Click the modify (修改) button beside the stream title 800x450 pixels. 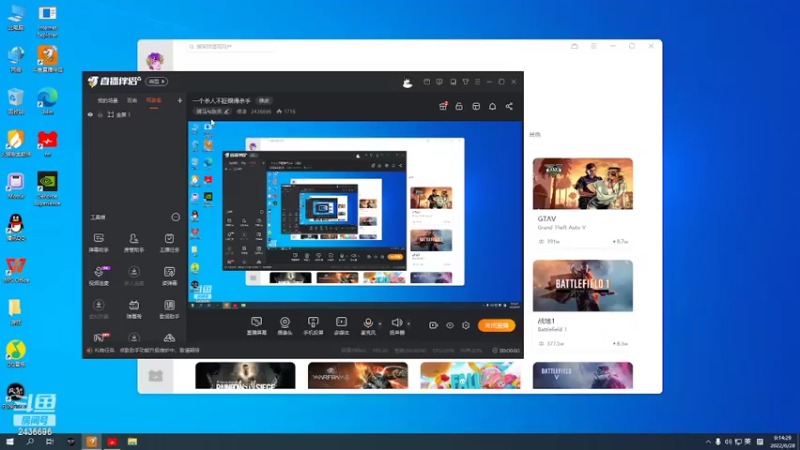tap(264, 101)
